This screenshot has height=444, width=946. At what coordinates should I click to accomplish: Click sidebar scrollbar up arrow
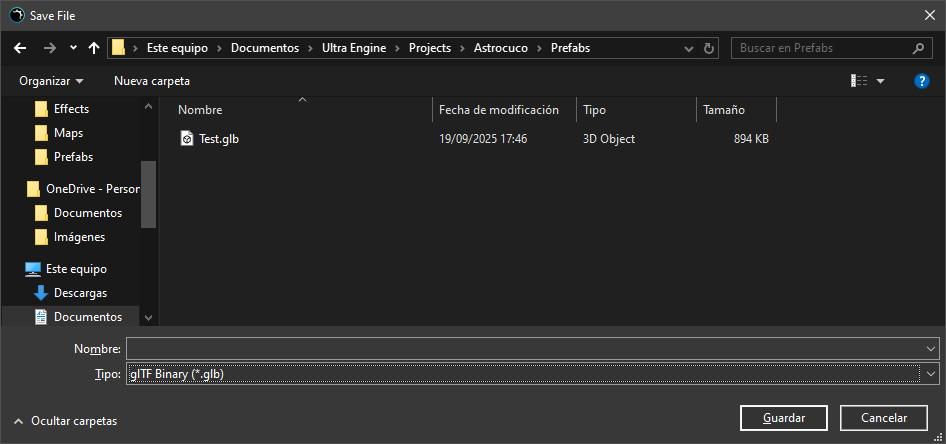(x=148, y=106)
